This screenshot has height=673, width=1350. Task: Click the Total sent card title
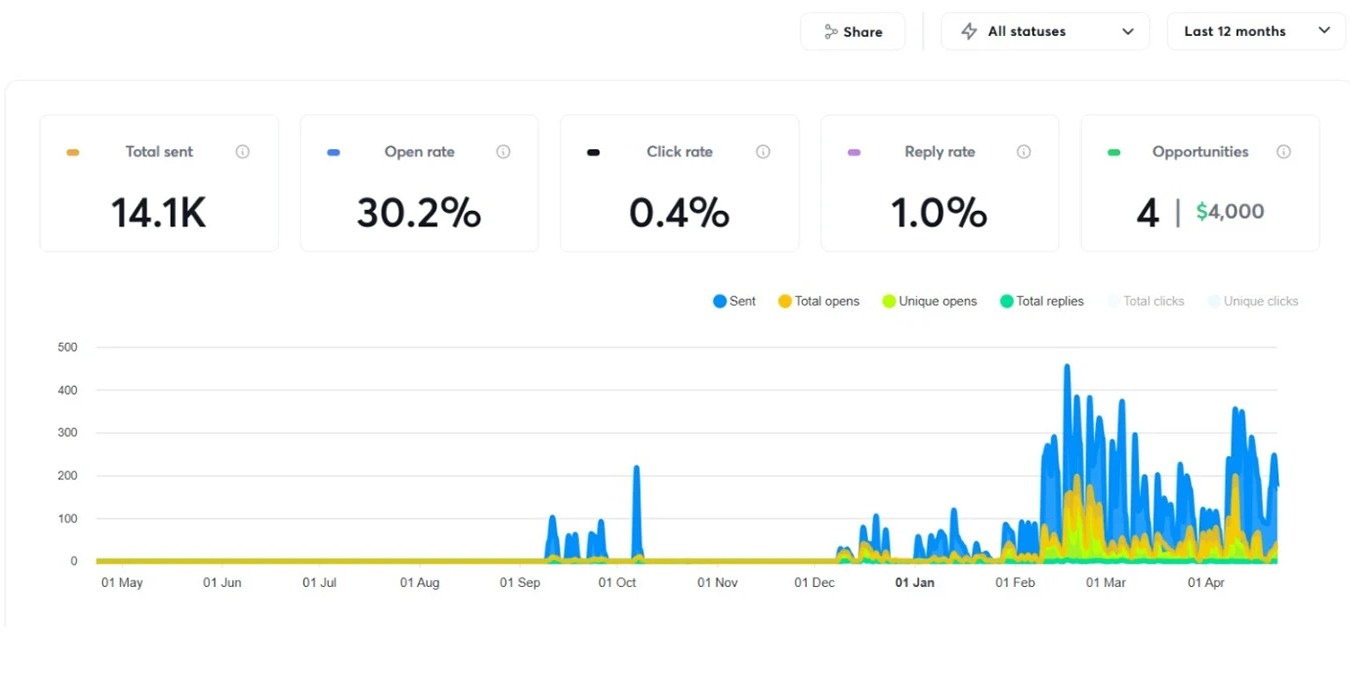(x=159, y=152)
